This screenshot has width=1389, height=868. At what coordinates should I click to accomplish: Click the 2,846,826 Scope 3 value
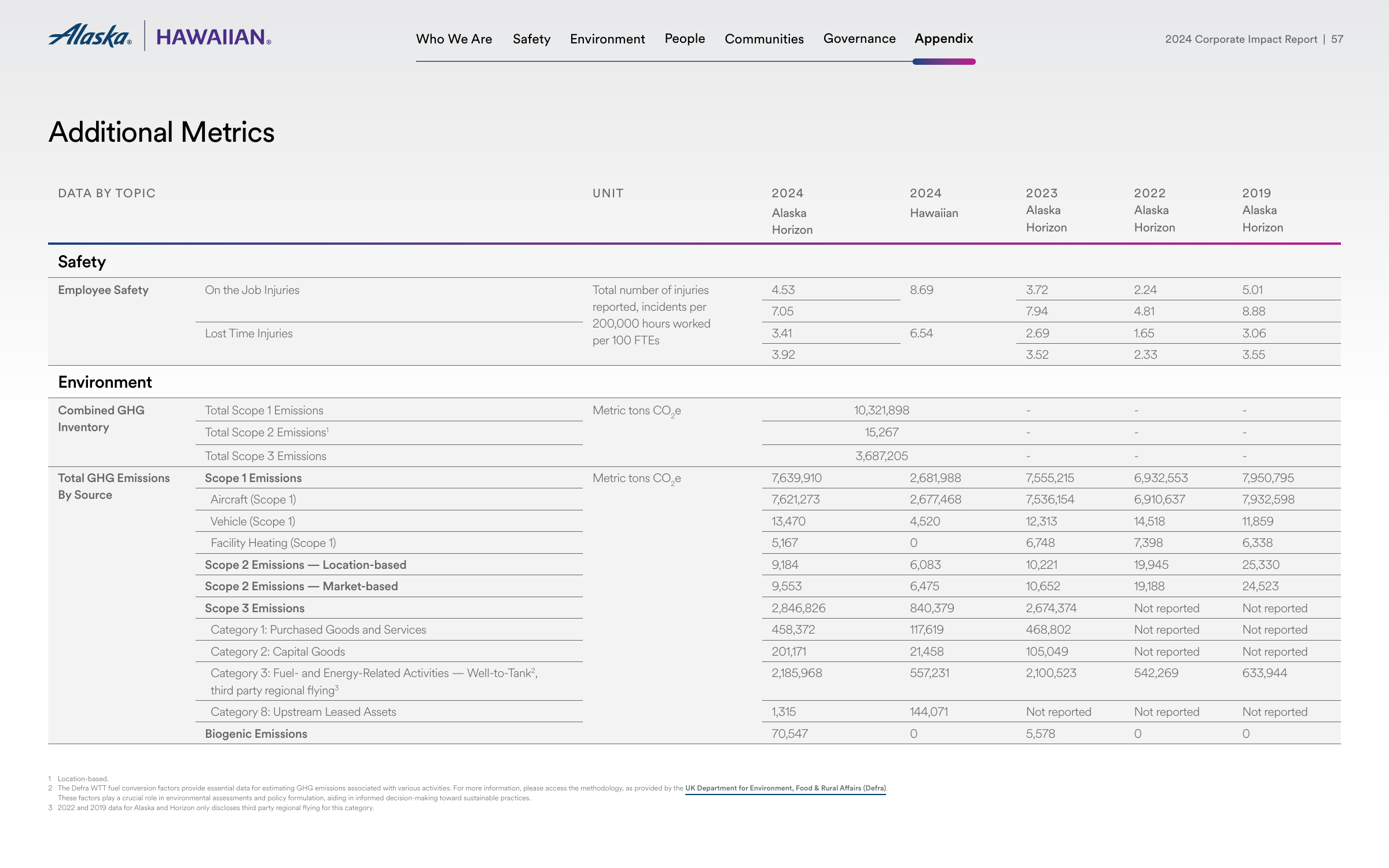tap(798, 608)
